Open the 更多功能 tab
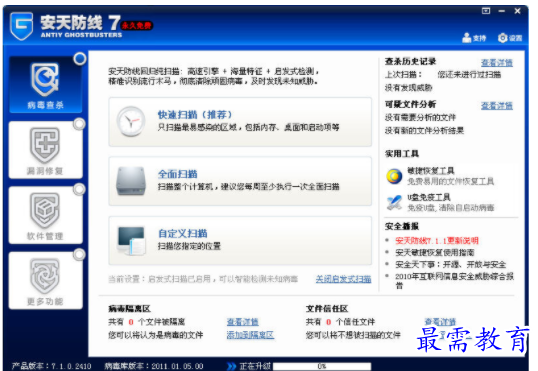 coord(46,280)
